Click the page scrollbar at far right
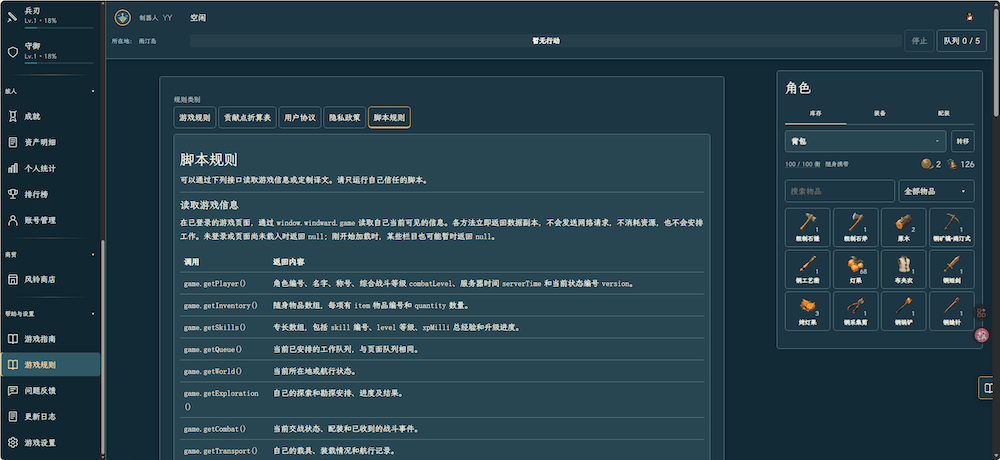This screenshot has width=1000, height=460. 997,61
